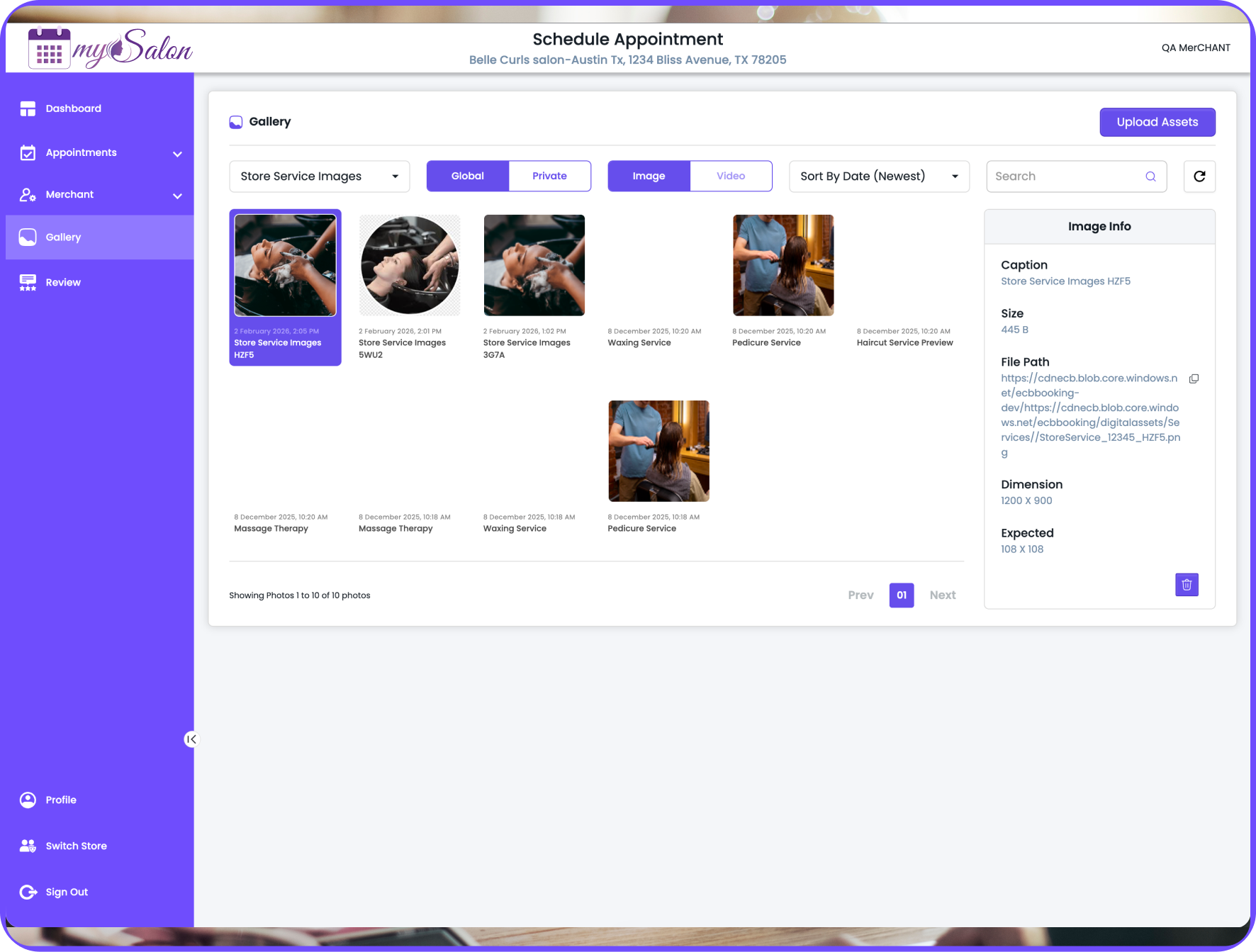Copy the File Path using copy icon
The image size is (1256, 952).
[1194, 379]
